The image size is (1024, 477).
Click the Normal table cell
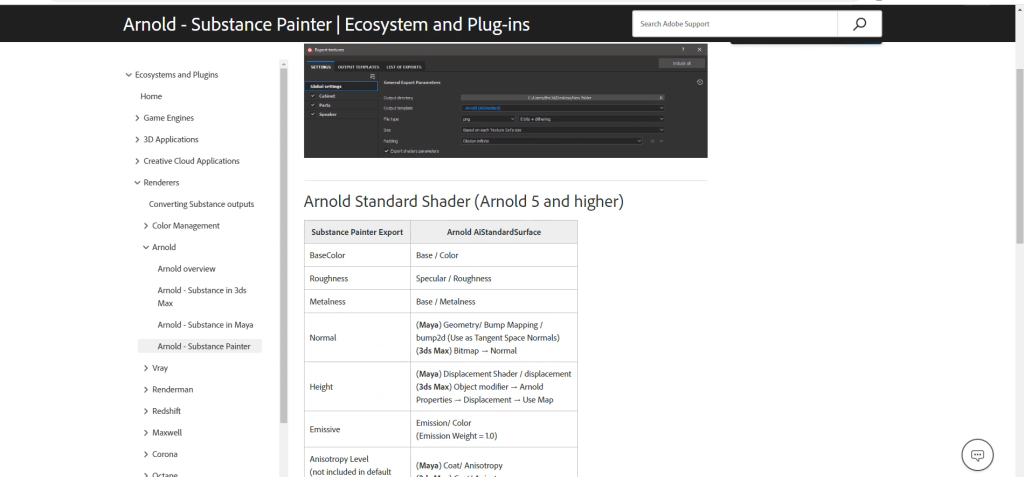(357, 338)
